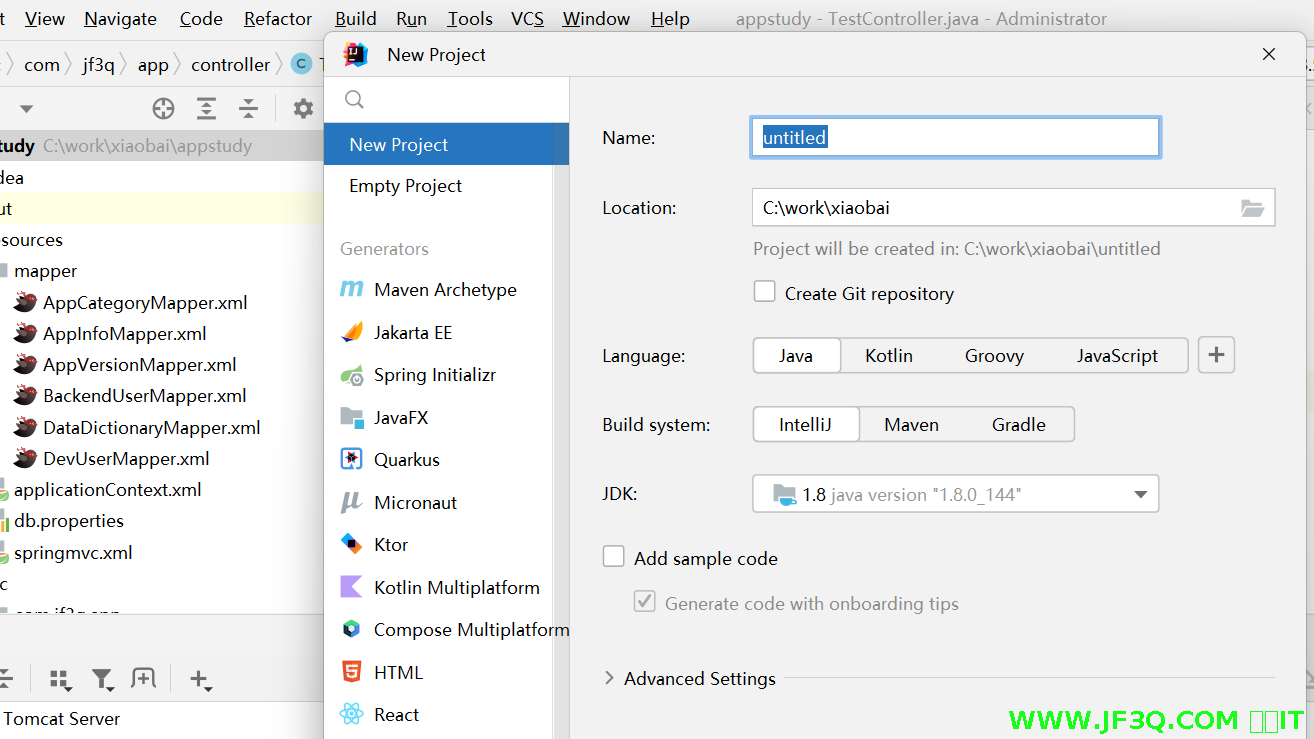Click the add language plus button
Image resolution: width=1314 pixels, height=739 pixels.
pos(1216,355)
